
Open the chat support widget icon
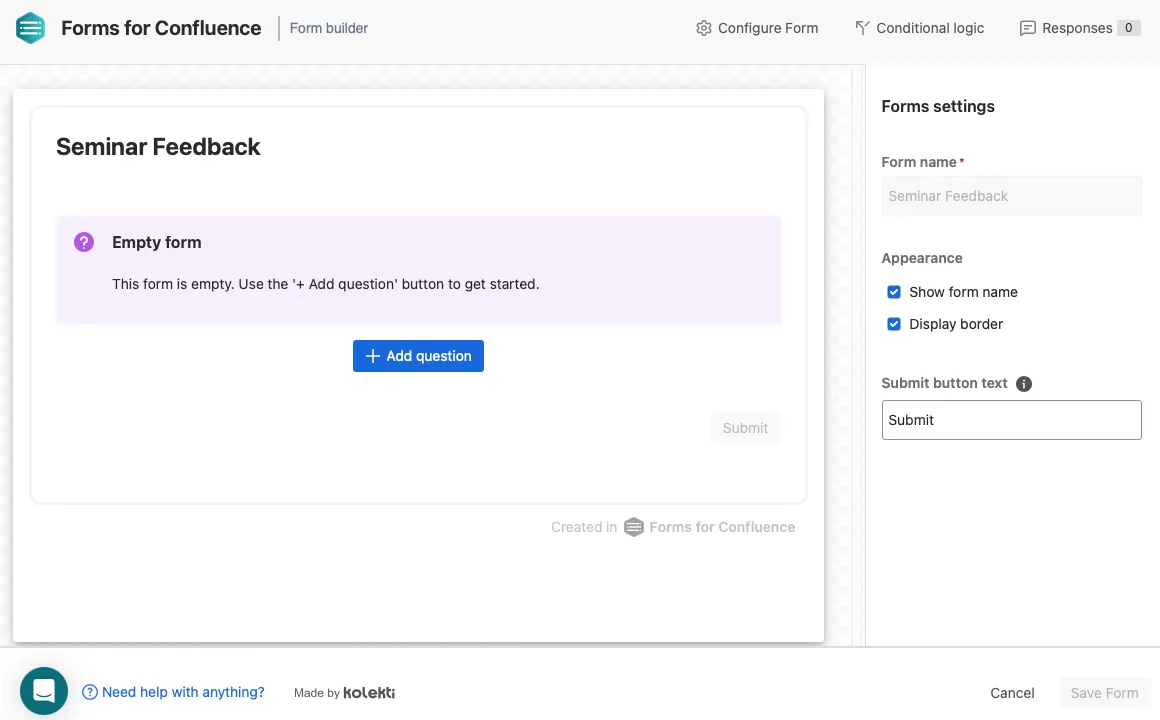[x=44, y=691]
